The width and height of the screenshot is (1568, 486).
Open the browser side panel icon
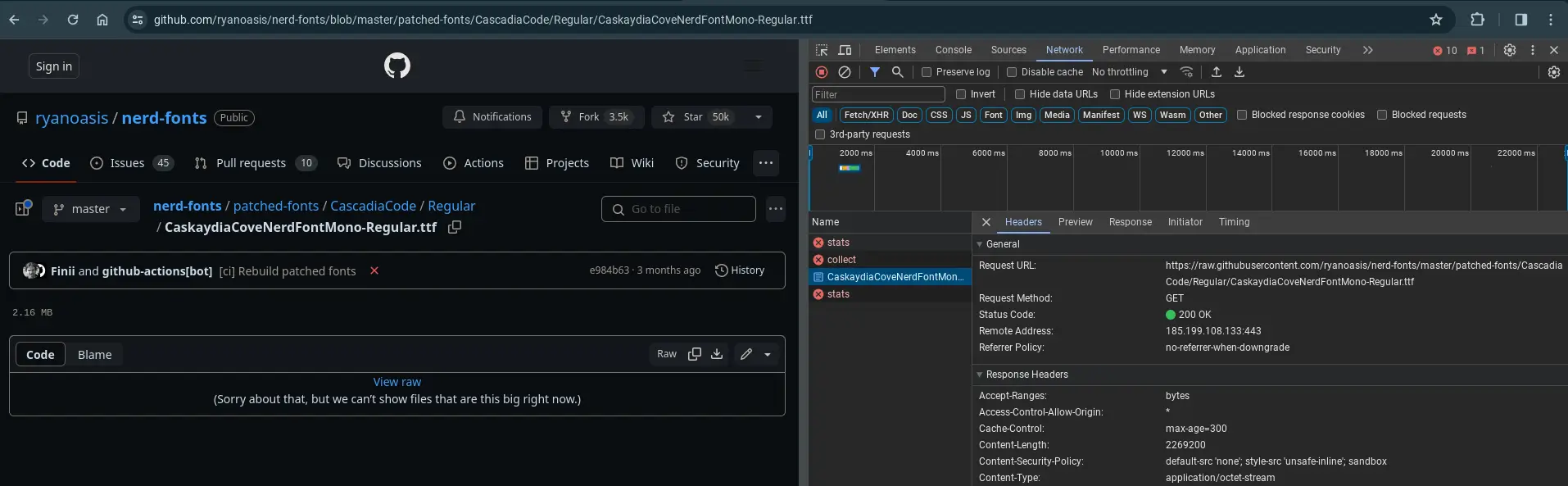1521,20
